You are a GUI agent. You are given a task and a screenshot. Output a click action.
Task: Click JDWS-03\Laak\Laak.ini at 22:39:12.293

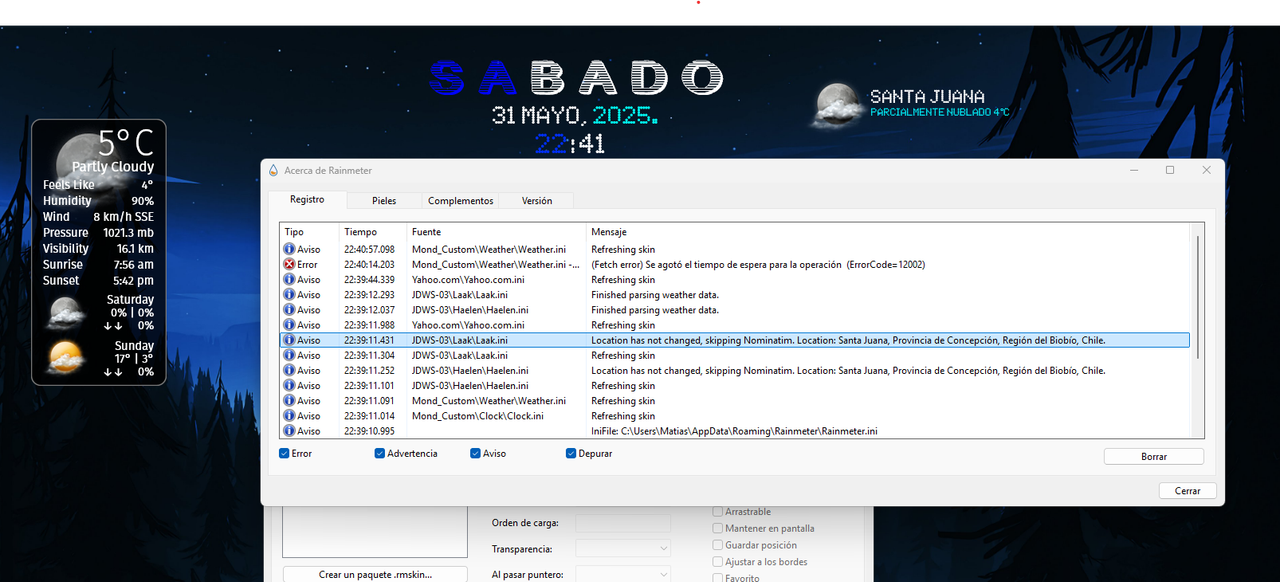(x=459, y=294)
